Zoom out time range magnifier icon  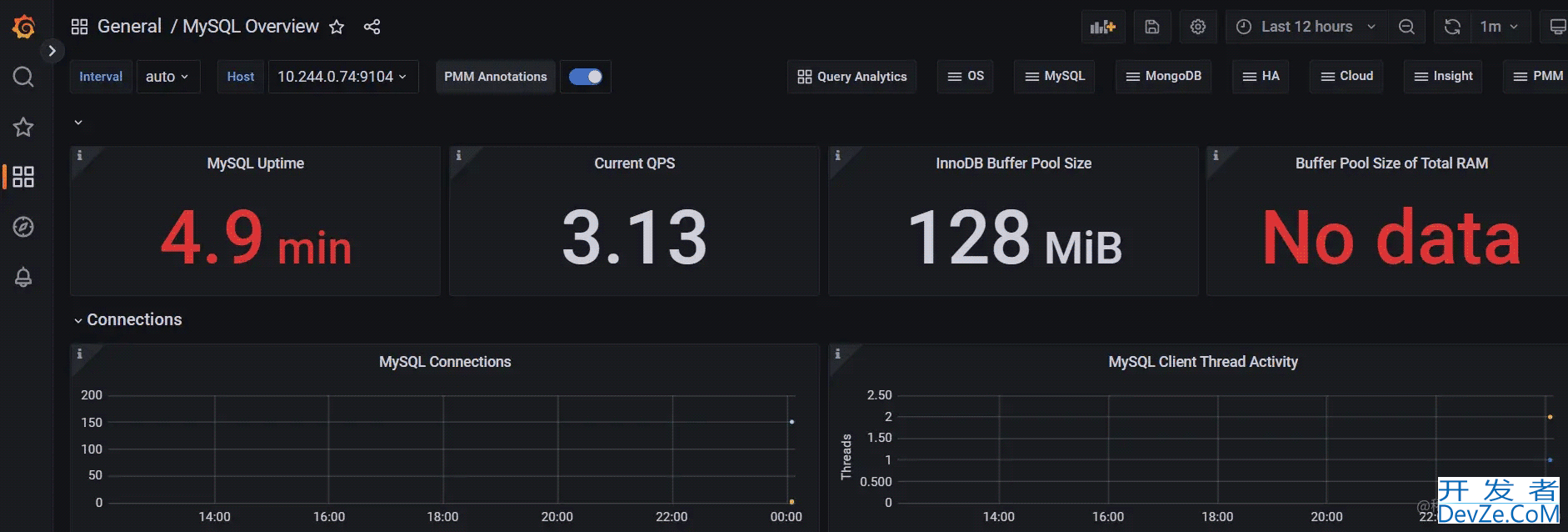point(1406,27)
